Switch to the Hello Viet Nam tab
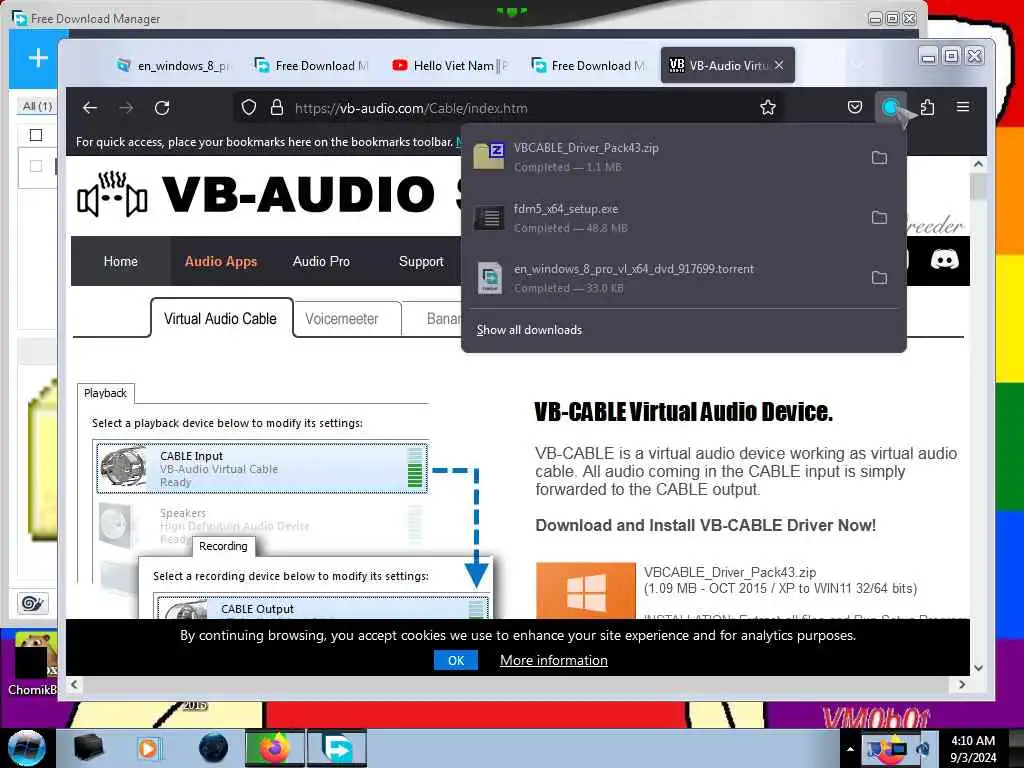This screenshot has height=768, width=1024. click(450, 65)
